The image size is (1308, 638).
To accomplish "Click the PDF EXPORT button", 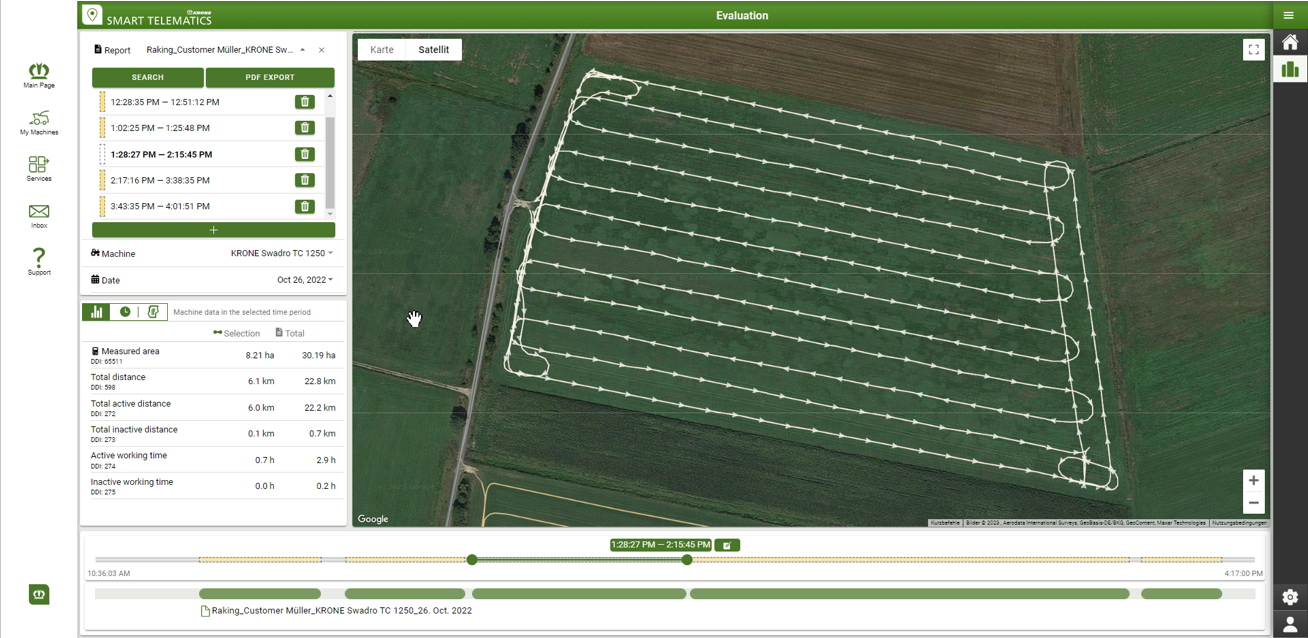I will click(270, 77).
